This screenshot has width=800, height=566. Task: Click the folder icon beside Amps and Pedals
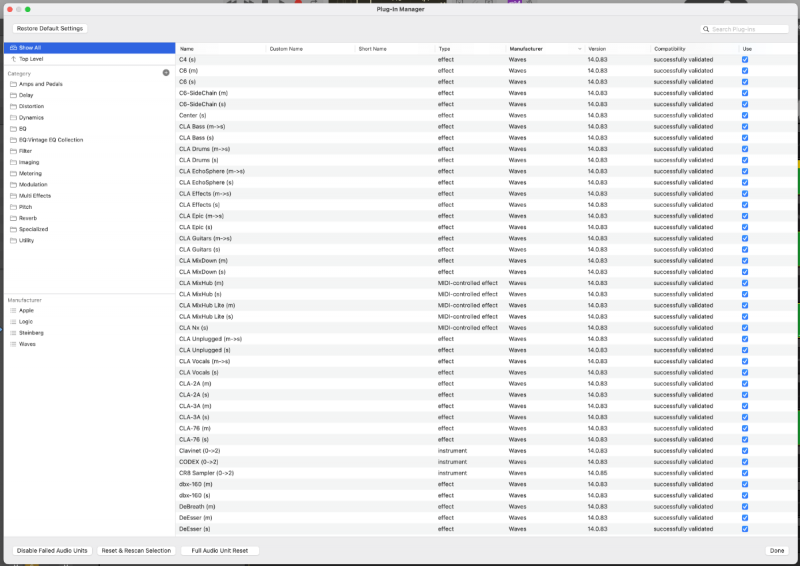click(x=13, y=84)
